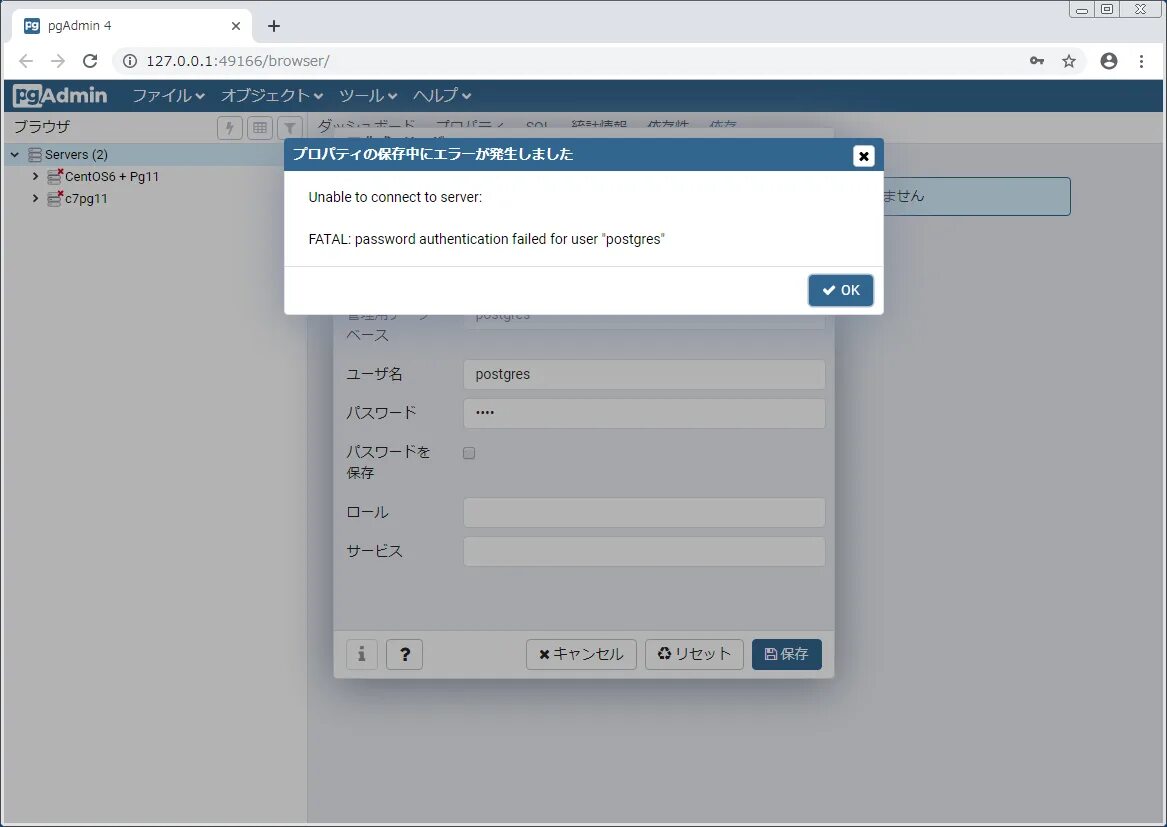Screen dimensions: 1167x827
Task: Click the browser back arrow
Action: [x=25, y=61]
